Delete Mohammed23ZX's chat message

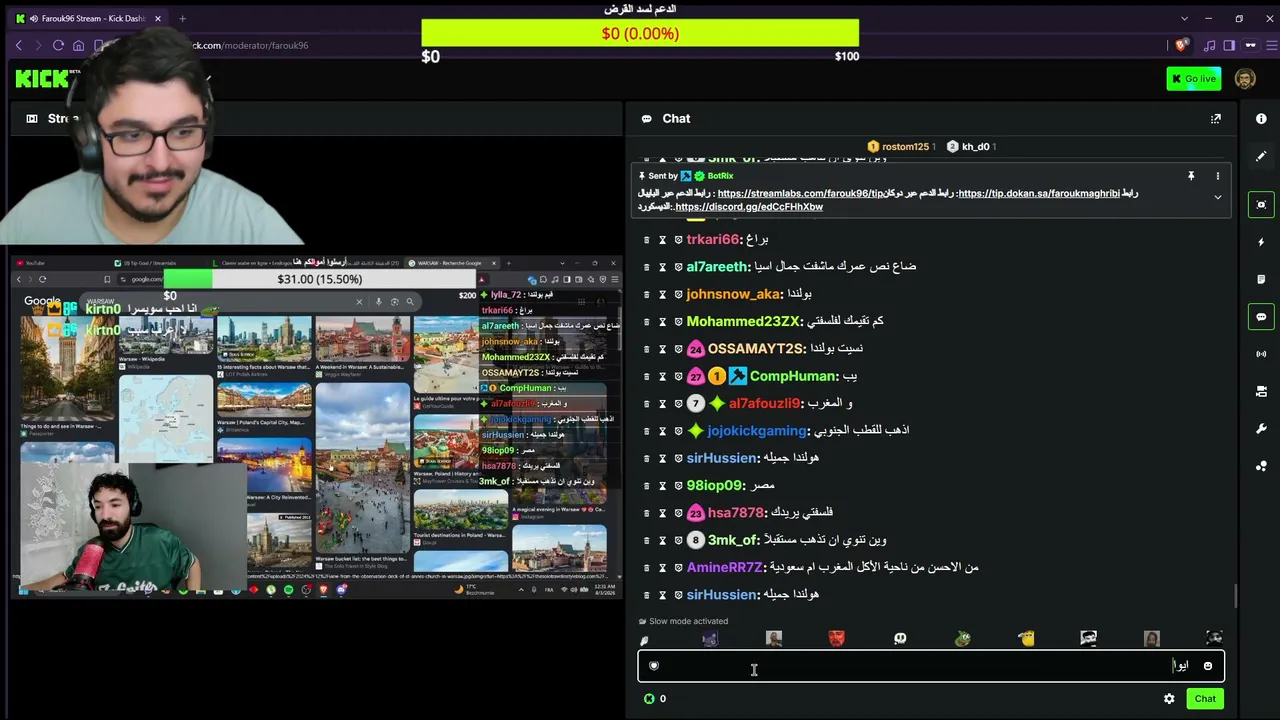[x=646, y=322]
